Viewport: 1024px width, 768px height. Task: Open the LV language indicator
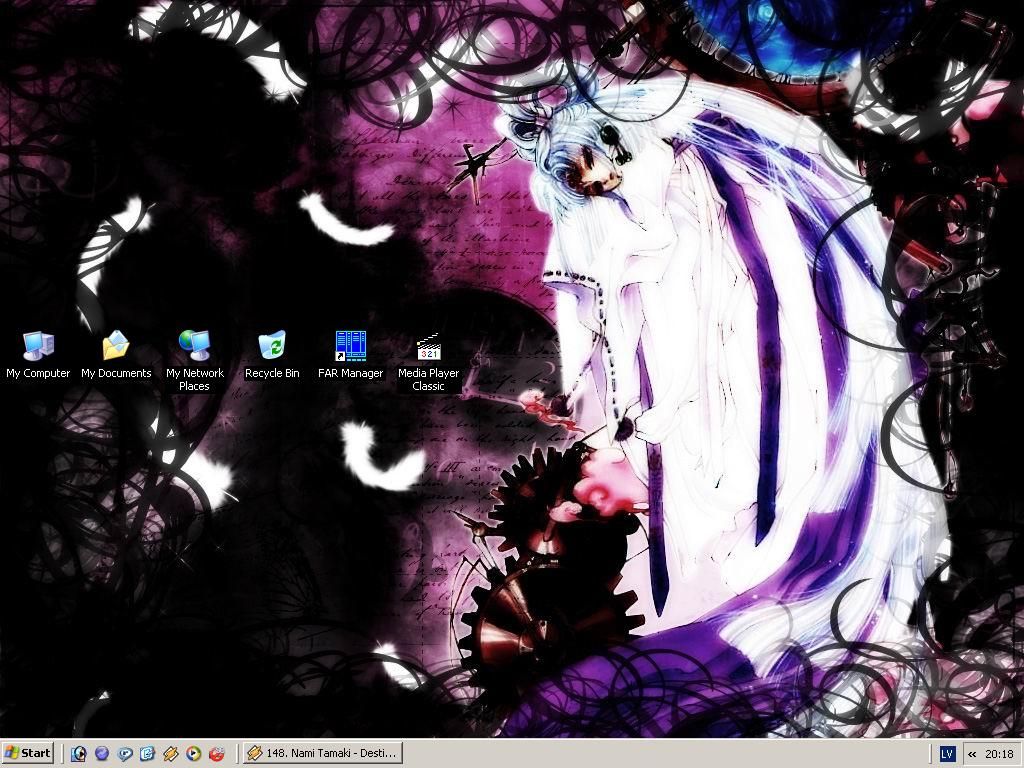(947, 754)
